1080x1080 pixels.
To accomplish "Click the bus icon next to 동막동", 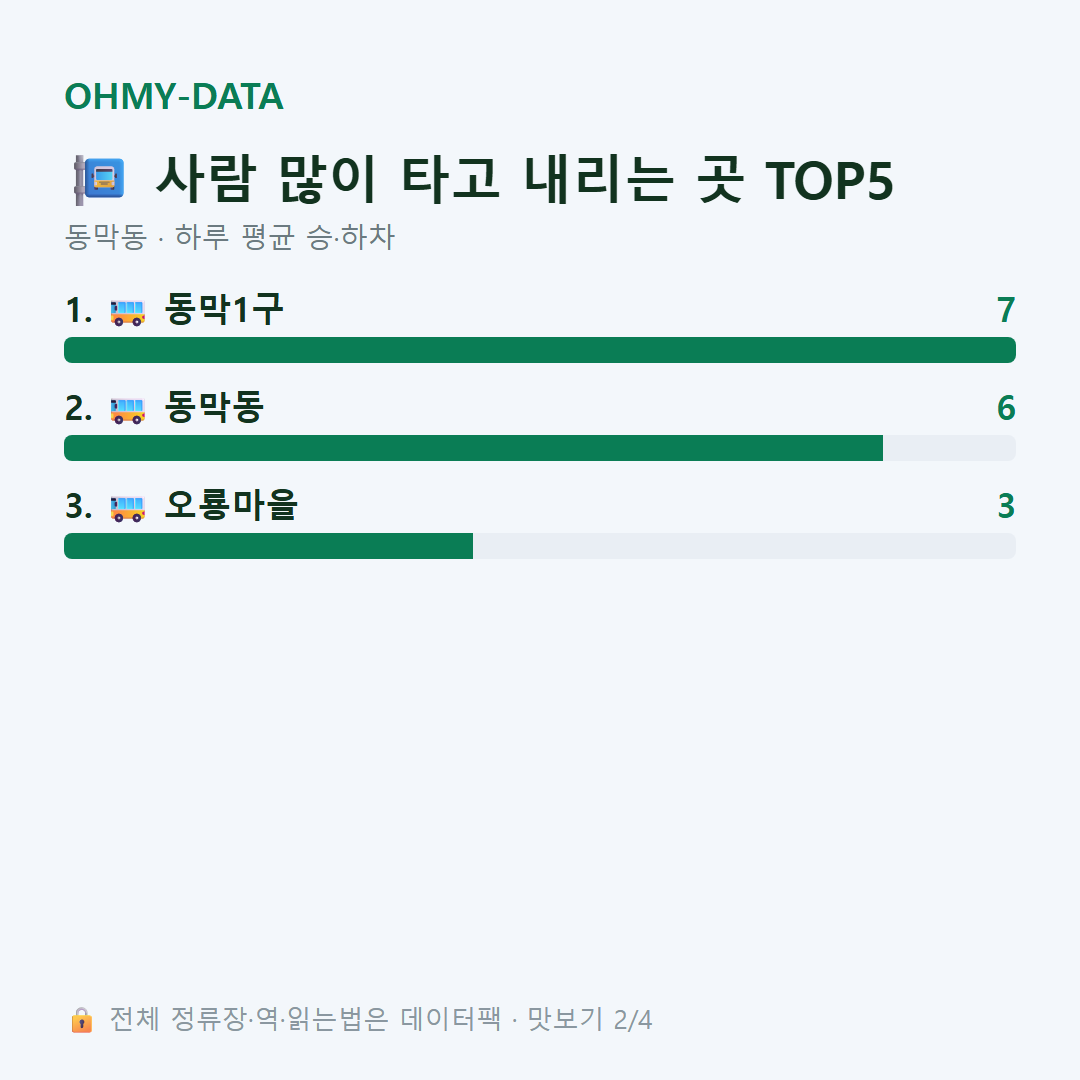I will tap(127, 409).
